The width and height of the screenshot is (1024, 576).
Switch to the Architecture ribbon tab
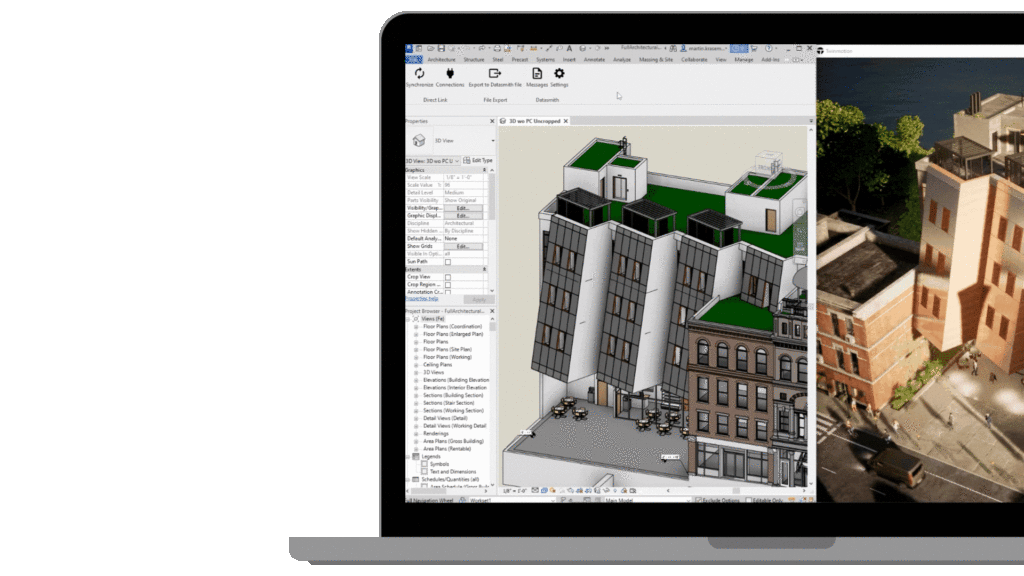click(440, 60)
